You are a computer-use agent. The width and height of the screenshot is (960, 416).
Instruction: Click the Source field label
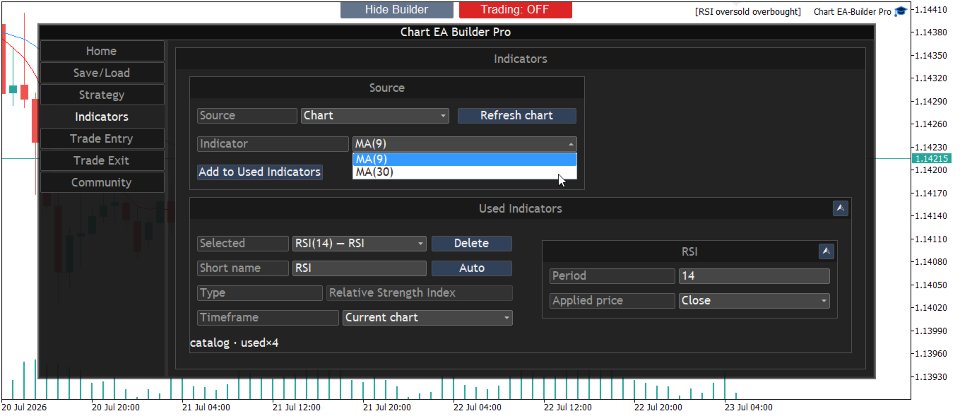pos(247,116)
